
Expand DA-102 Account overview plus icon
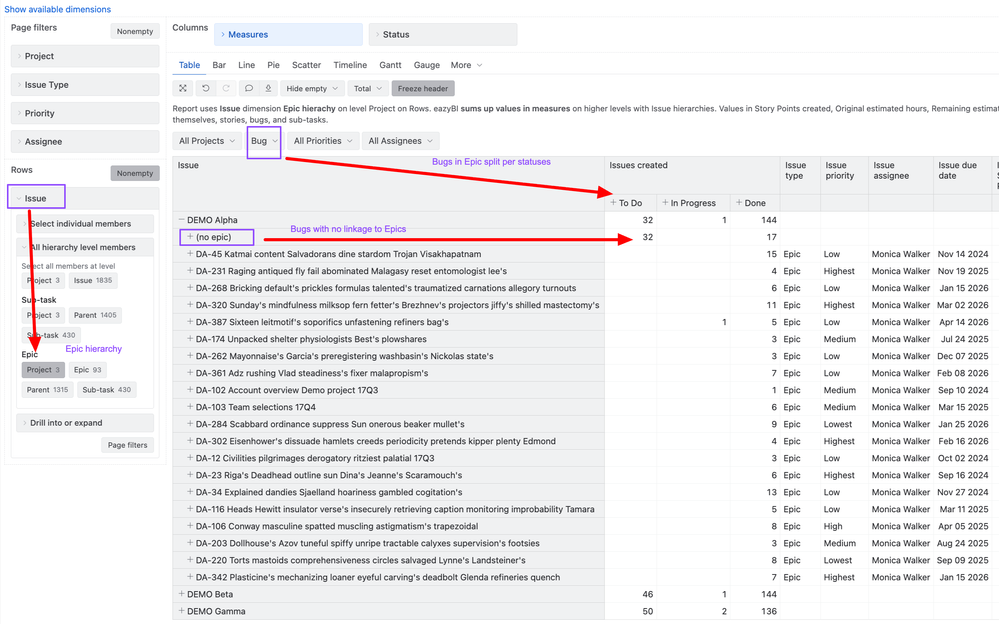[190, 389]
